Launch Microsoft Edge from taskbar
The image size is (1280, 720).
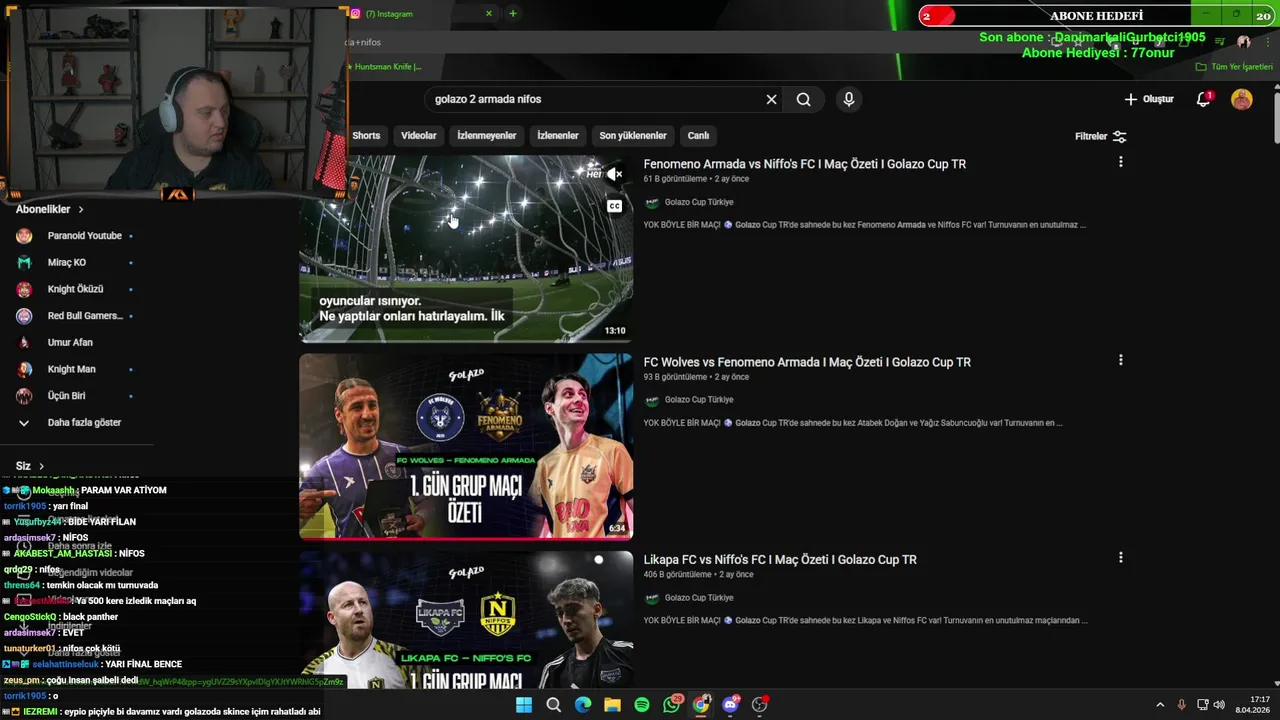pos(582,705)
